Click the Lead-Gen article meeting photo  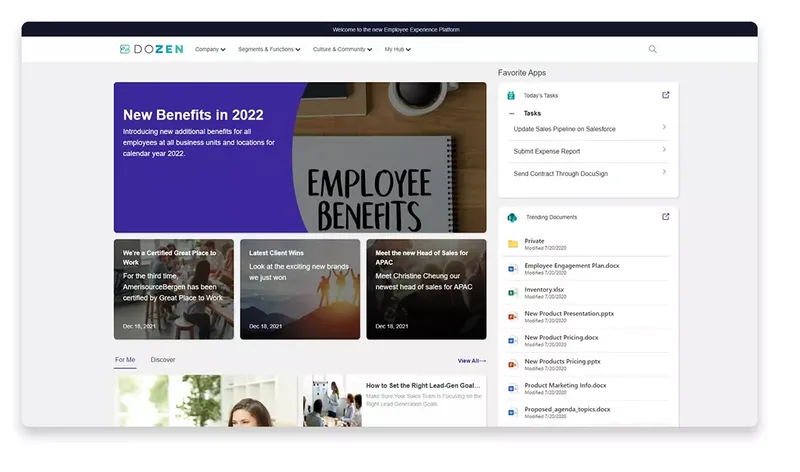[x=332, y=401]
